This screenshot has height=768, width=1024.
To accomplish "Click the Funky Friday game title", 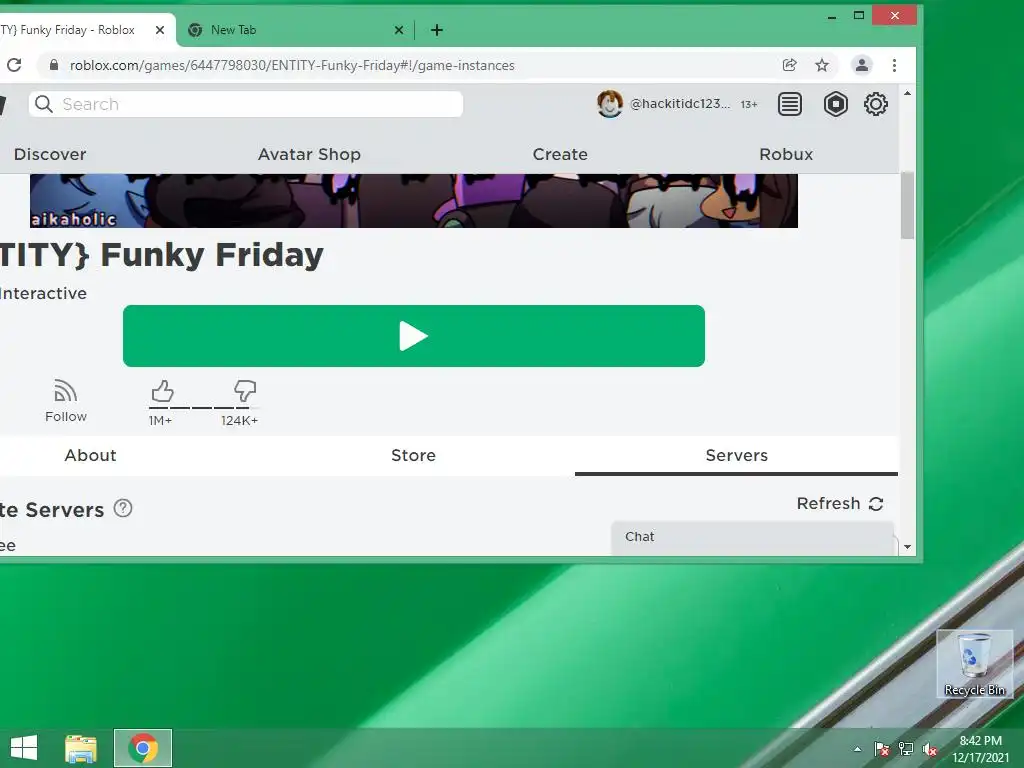I will click(161, 254).
